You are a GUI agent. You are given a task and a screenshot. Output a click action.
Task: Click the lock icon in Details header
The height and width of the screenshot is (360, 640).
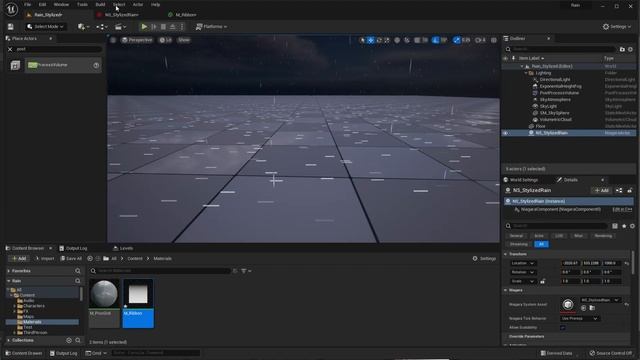pyautogui.click(x=630, y=191)
